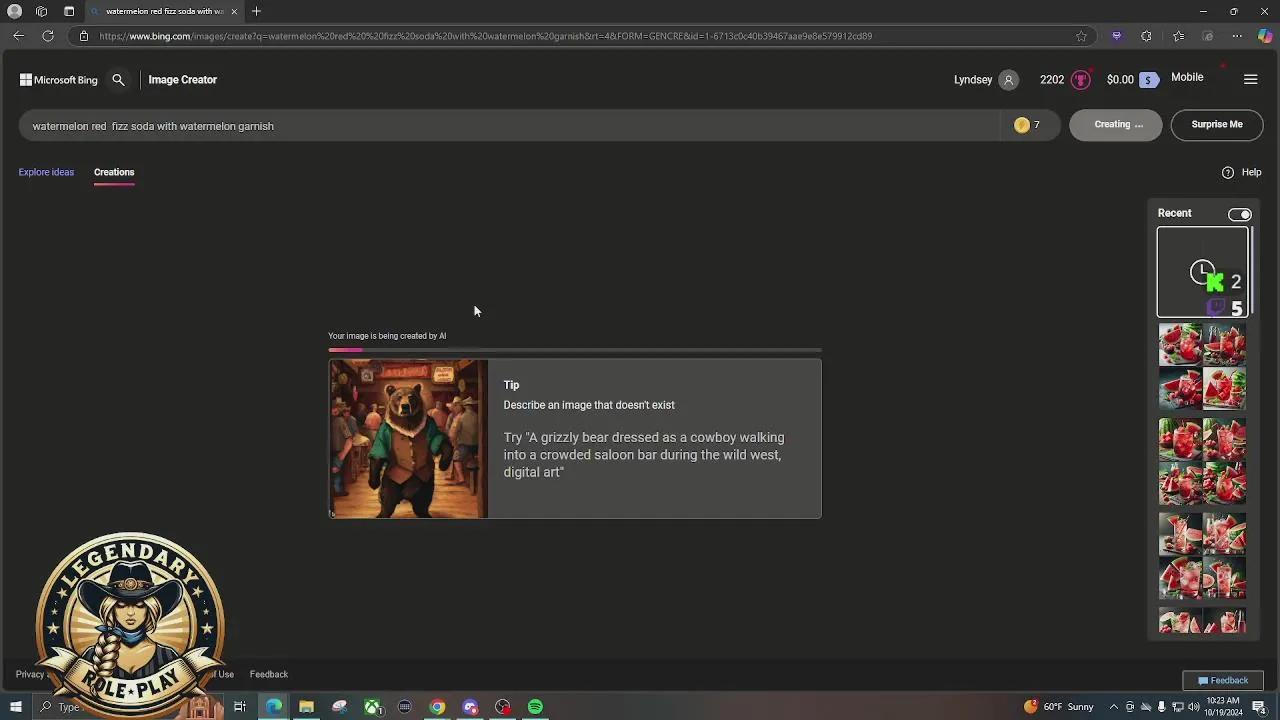1280x720 pixels.
Task: Open the grizzly bear cowboy tip image
Action: (x=409, y=439)
